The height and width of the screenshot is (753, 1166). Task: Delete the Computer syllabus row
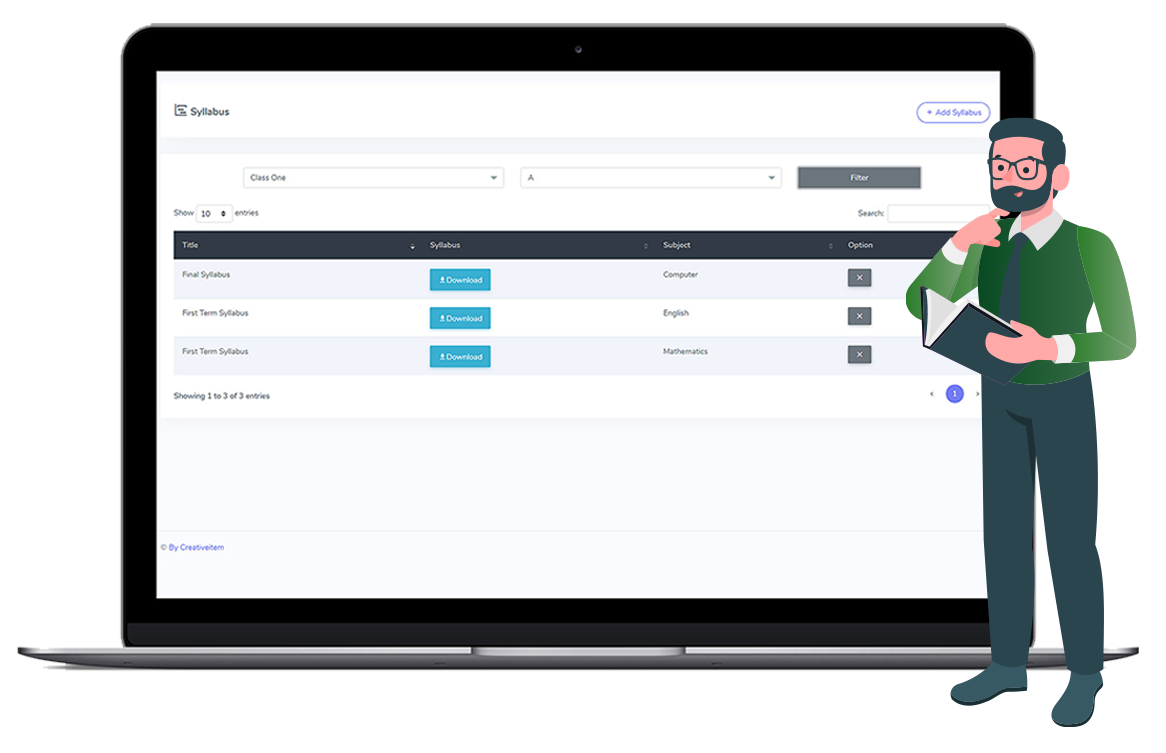(859, 278)
